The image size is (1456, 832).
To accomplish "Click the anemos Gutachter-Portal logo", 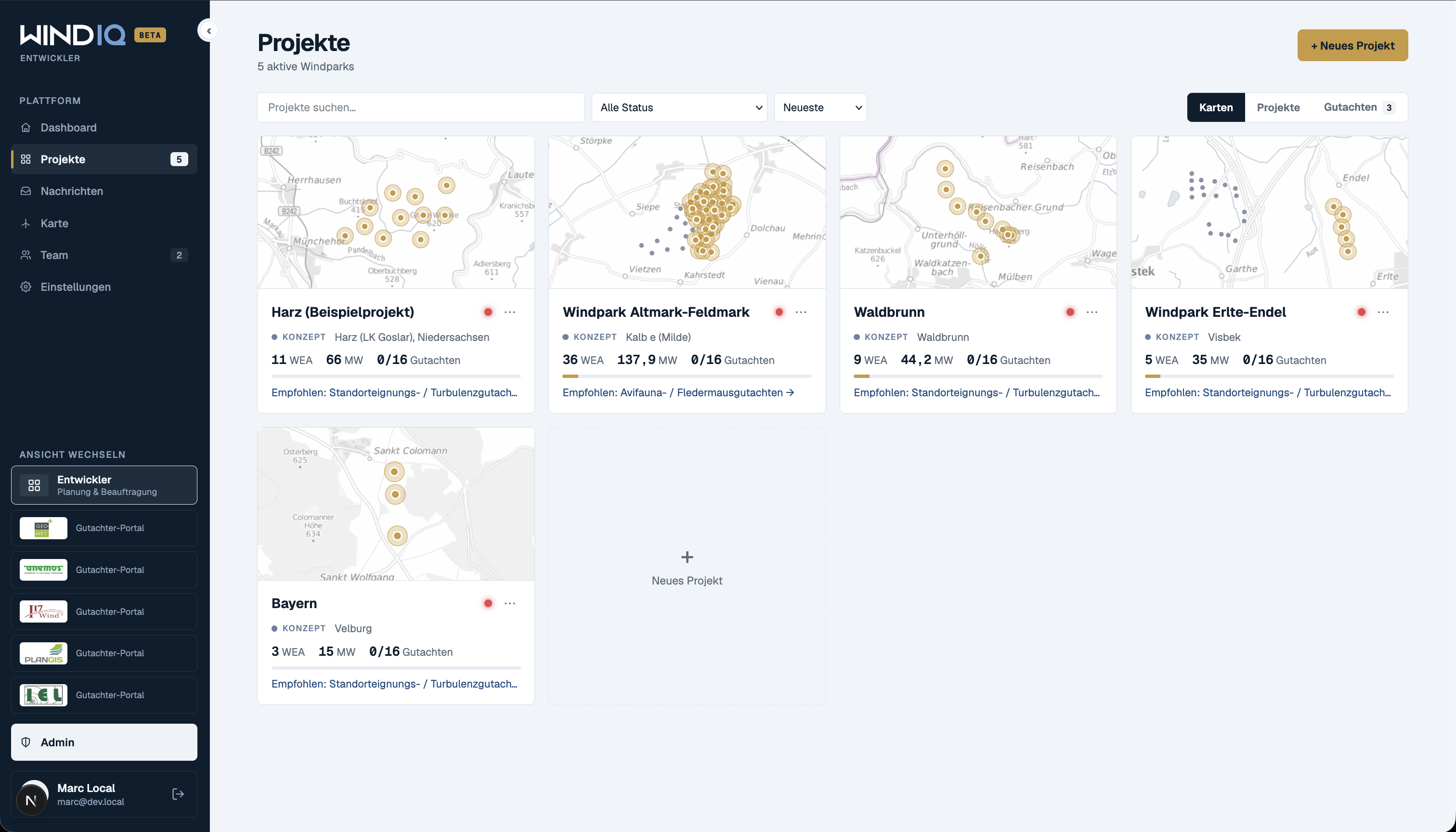I will 43,570.
